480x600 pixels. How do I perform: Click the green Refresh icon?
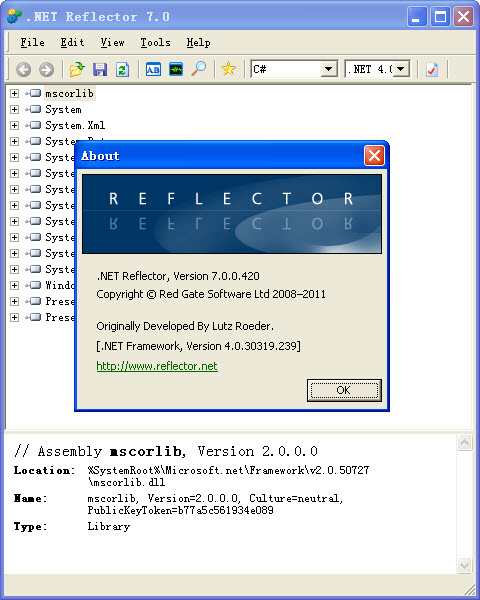pyautogui.click(x=122, y=70)
